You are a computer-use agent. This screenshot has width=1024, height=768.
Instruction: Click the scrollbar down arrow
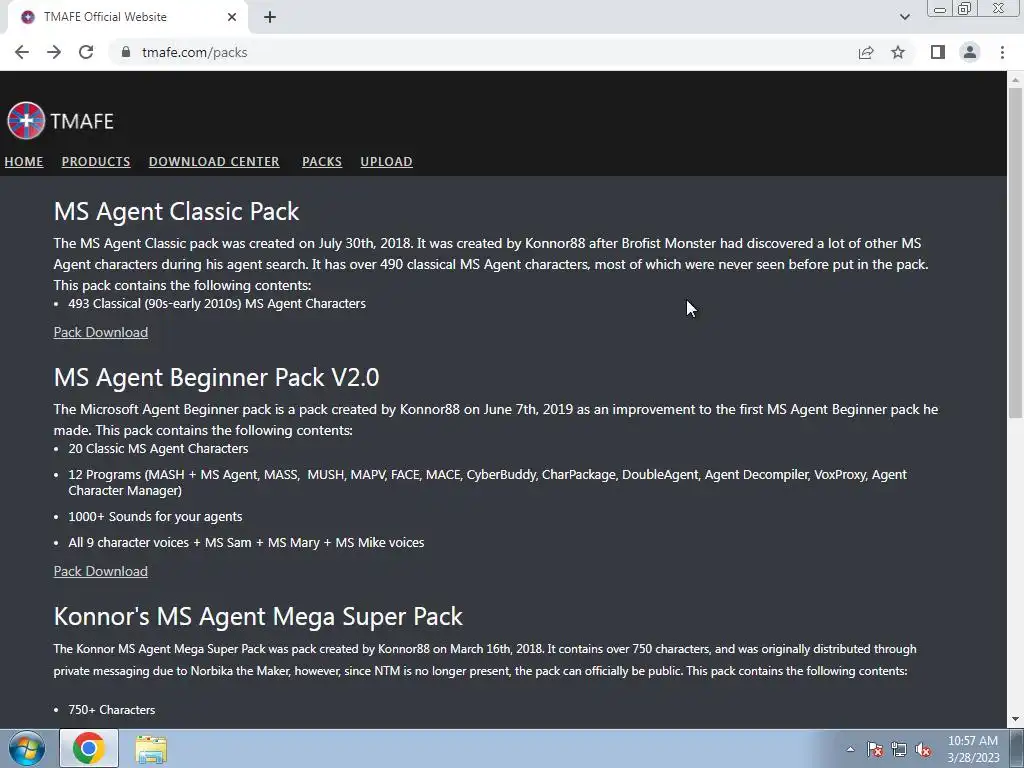pos(1015,720)
